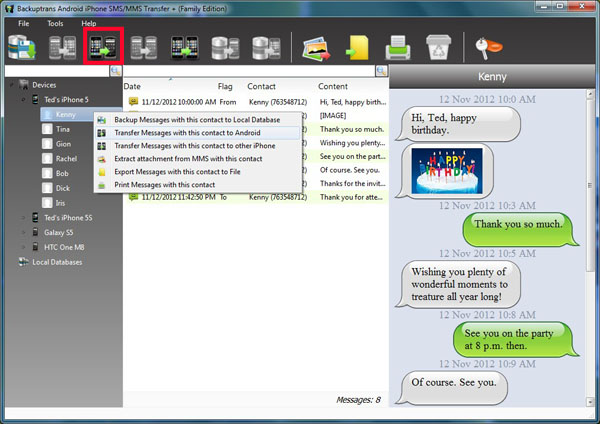The width and height of the screenshot is (600, 424).
Task: Open the Help menu
Action: point(88,23)
